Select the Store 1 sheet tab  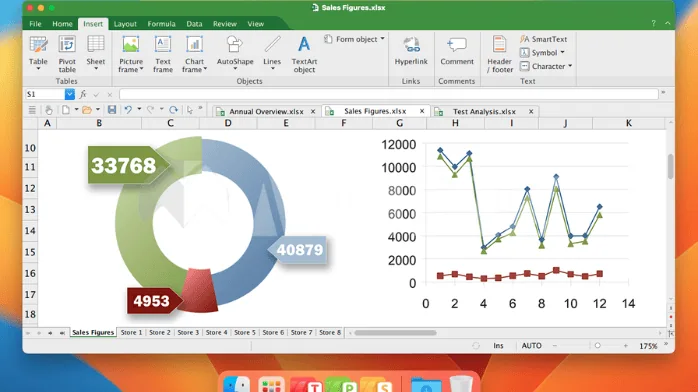click(x=131, y=332)
